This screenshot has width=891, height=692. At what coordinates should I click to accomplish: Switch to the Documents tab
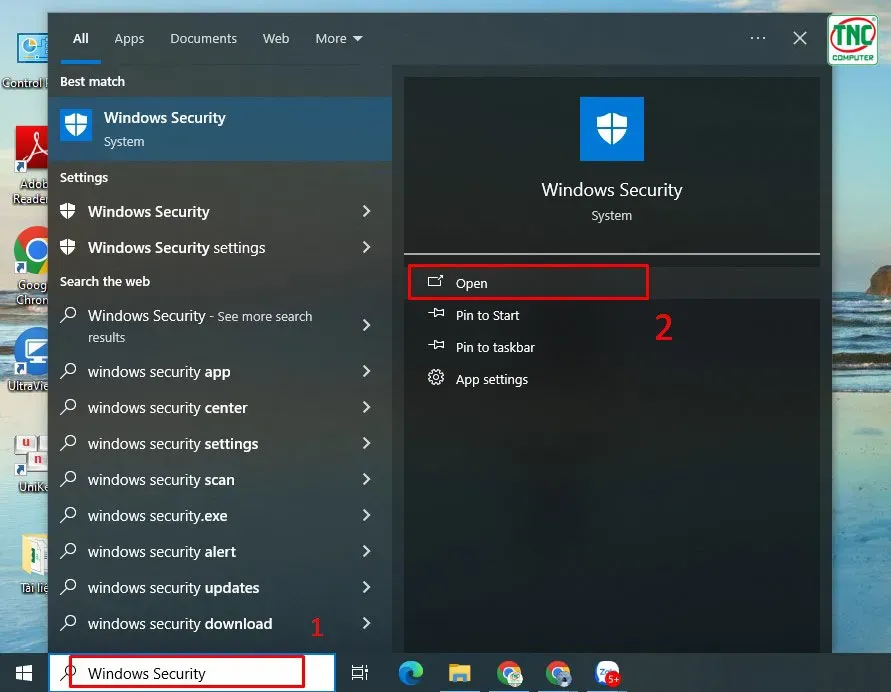(203, 38)
